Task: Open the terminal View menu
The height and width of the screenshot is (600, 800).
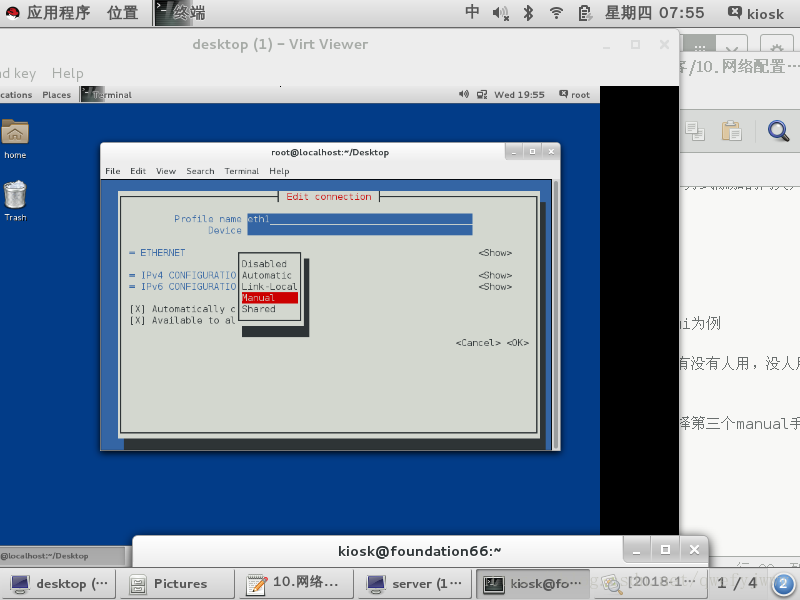Action: click(166, 171)
